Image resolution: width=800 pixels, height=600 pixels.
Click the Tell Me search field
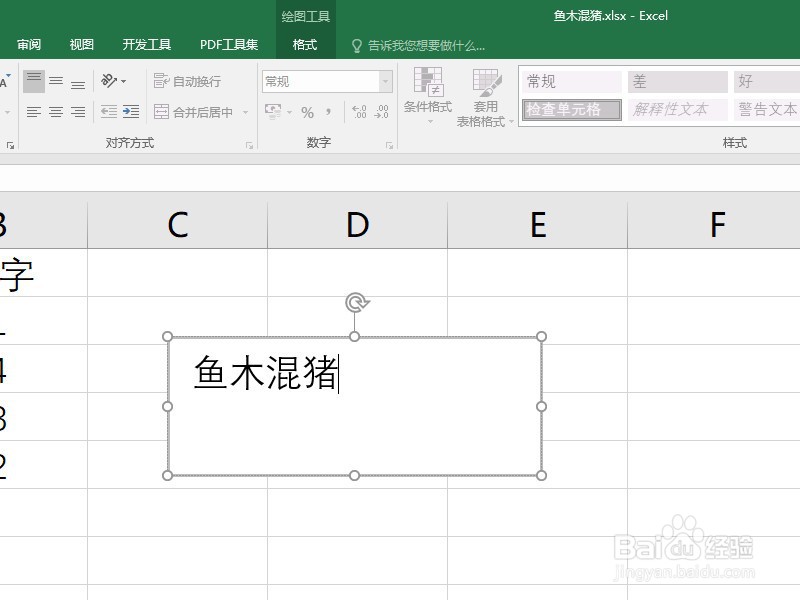(x=426, y=46)
